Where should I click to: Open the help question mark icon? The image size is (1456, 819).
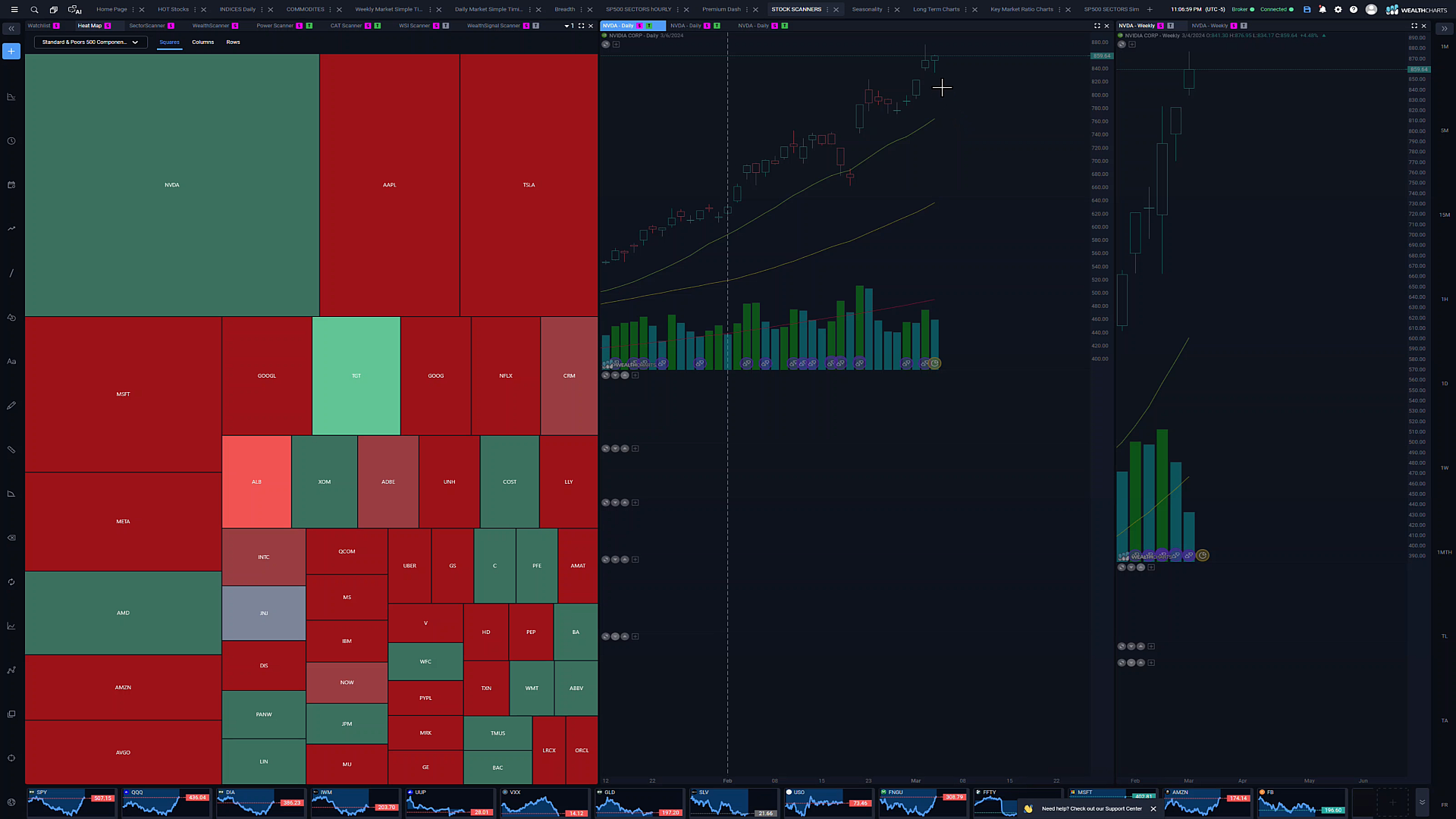1354,10
